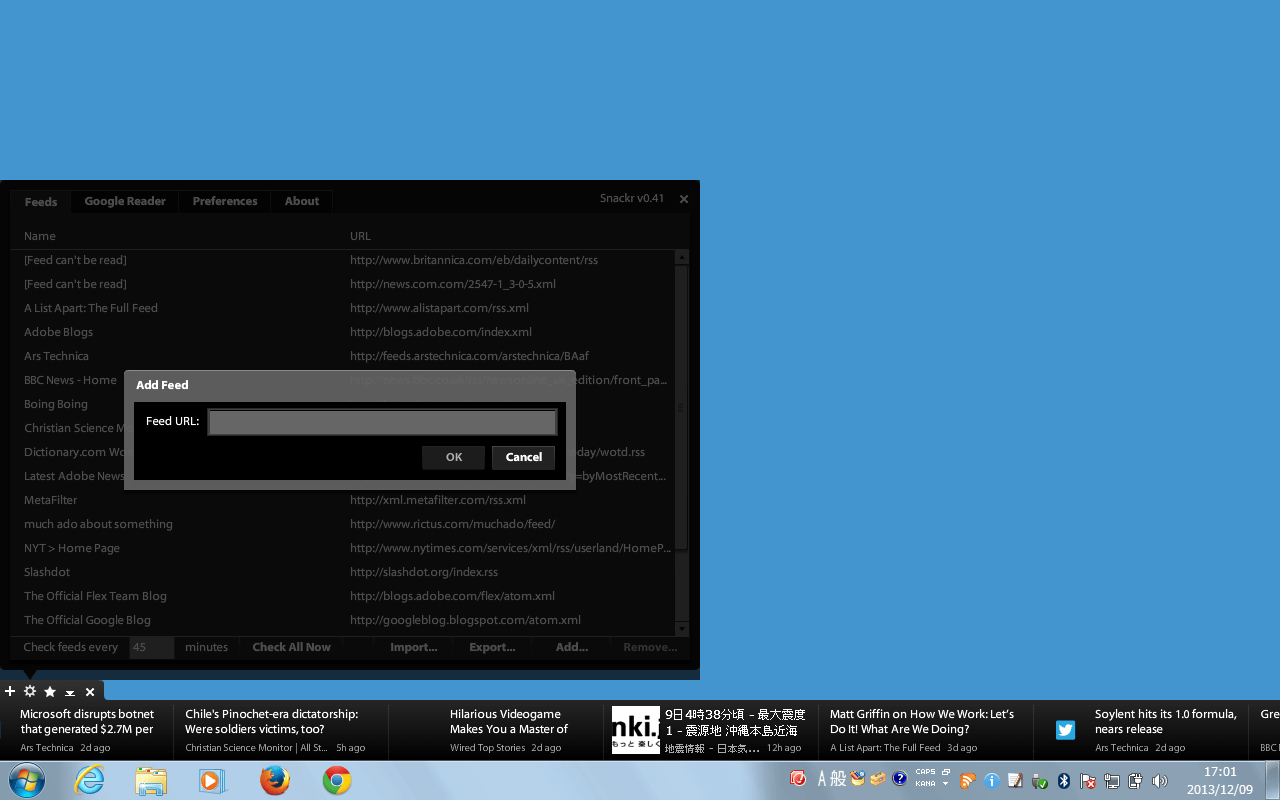Launch Google Chrome from the taskbar
Viewport: 1280px width, 800px height.
click(337, 780)
